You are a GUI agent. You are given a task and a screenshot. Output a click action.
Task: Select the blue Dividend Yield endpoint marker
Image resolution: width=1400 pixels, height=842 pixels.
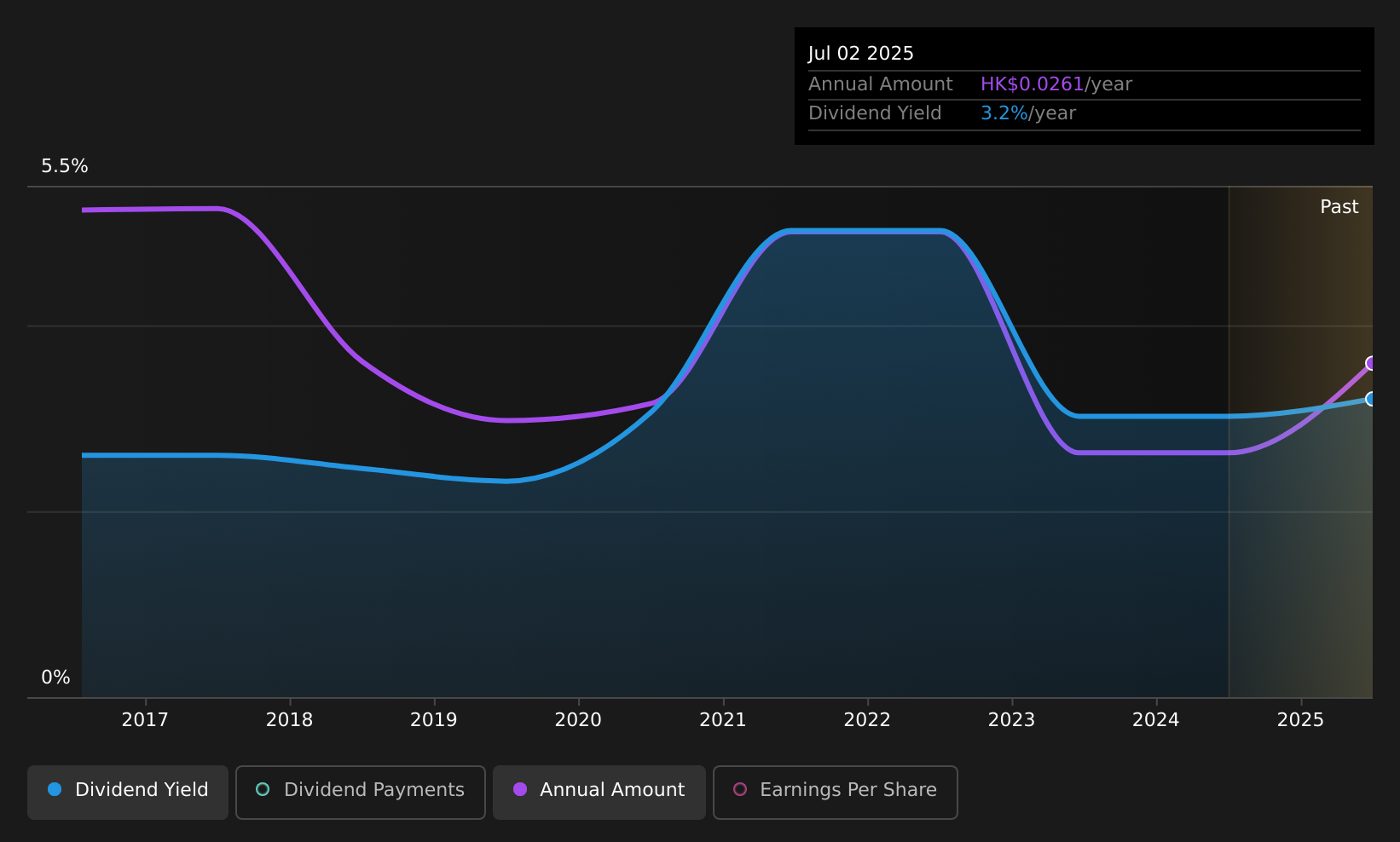[1371, 399]
